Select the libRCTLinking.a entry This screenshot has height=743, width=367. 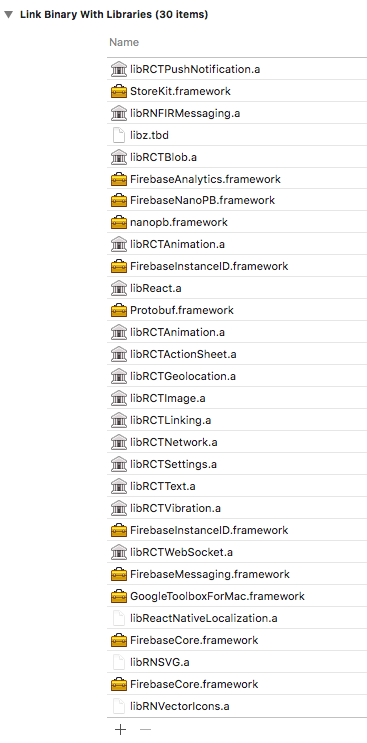(237, 420)
